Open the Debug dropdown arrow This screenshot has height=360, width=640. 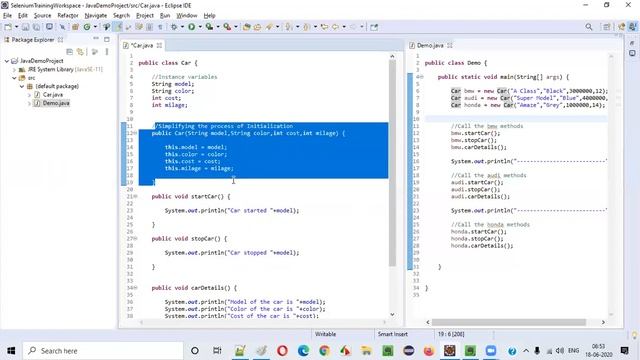[x=182, y=27]
